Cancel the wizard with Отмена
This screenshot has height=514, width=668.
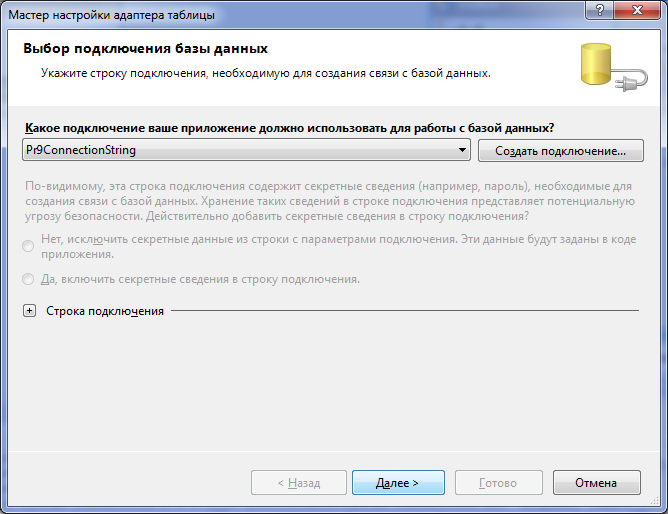click(596, 483)
